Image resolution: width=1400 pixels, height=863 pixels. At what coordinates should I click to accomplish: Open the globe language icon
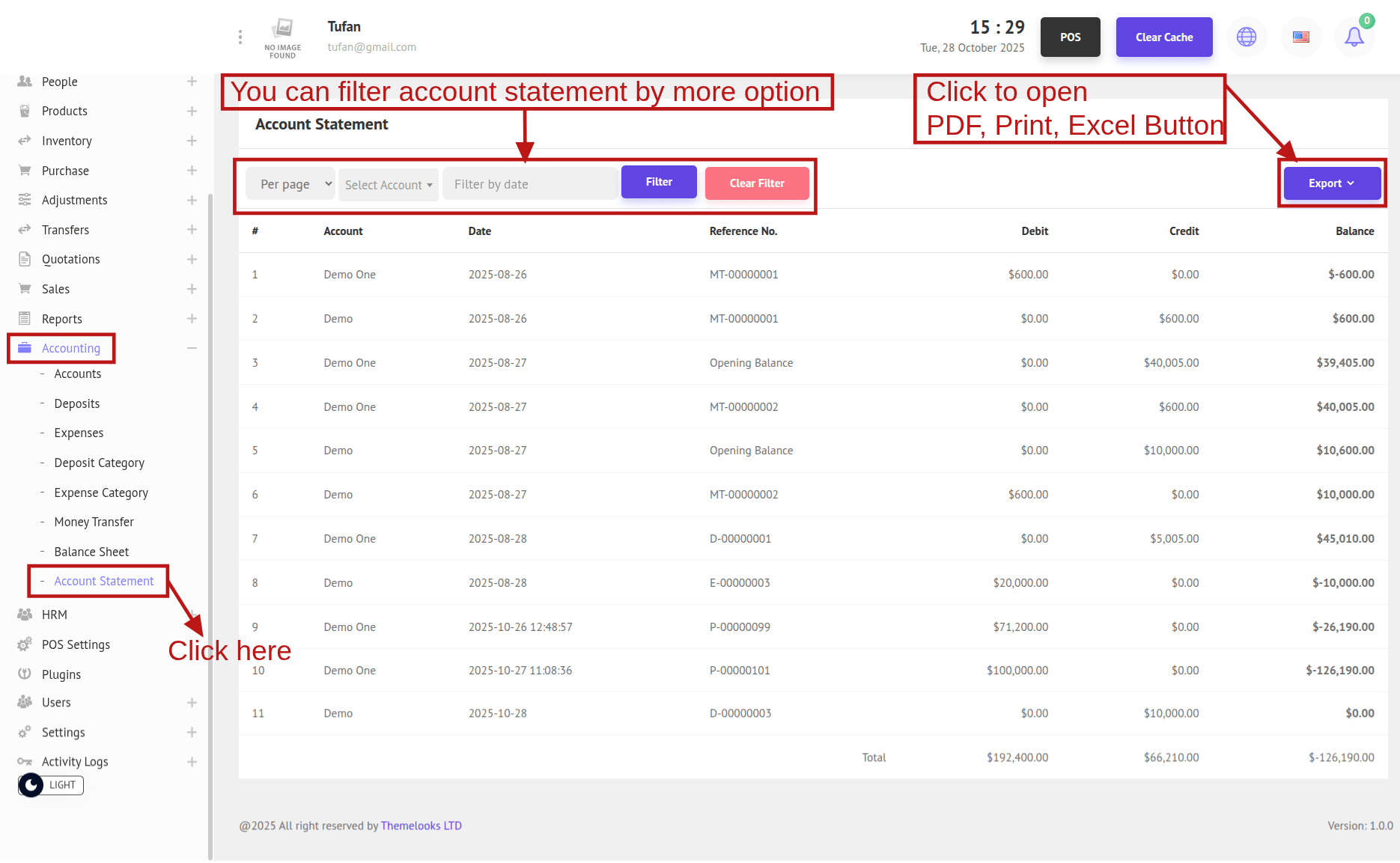(x=1247, y=37)
